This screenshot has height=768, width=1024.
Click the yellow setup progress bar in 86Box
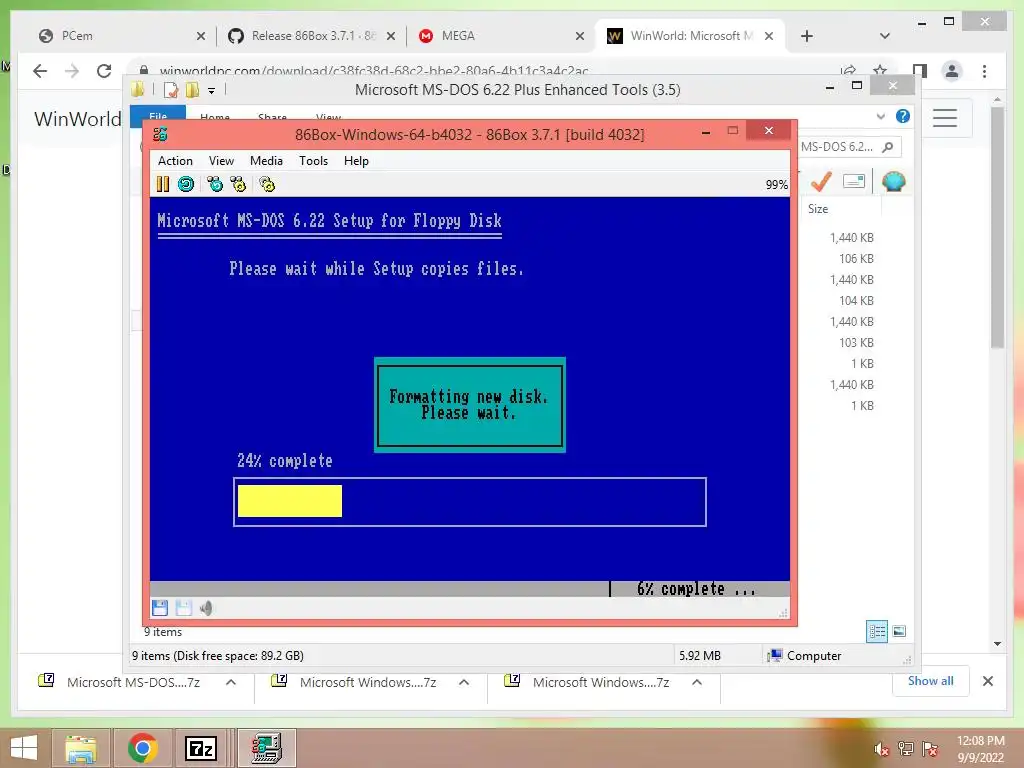pos(290,501)
